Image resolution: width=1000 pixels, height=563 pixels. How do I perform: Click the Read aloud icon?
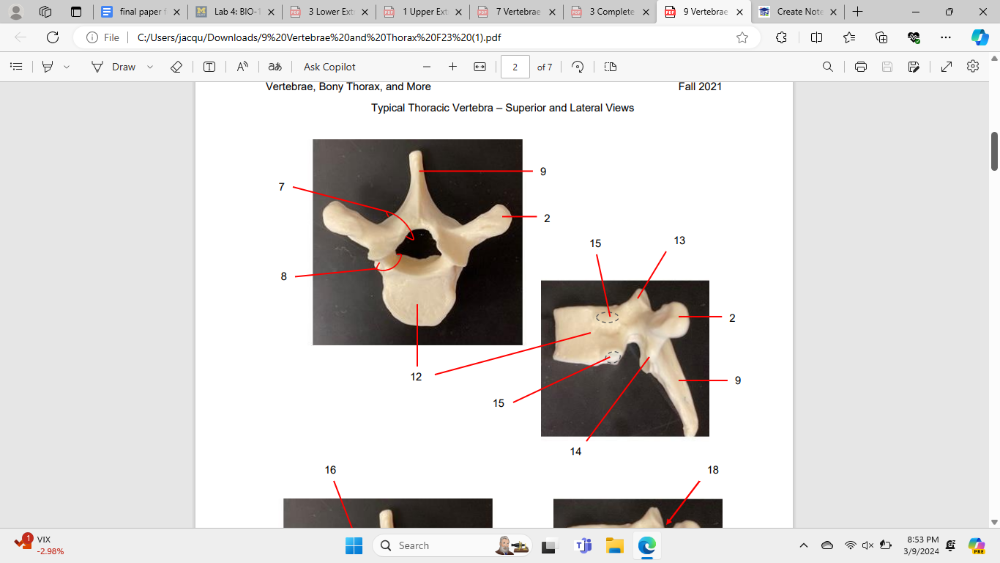[x=242, y=67]
